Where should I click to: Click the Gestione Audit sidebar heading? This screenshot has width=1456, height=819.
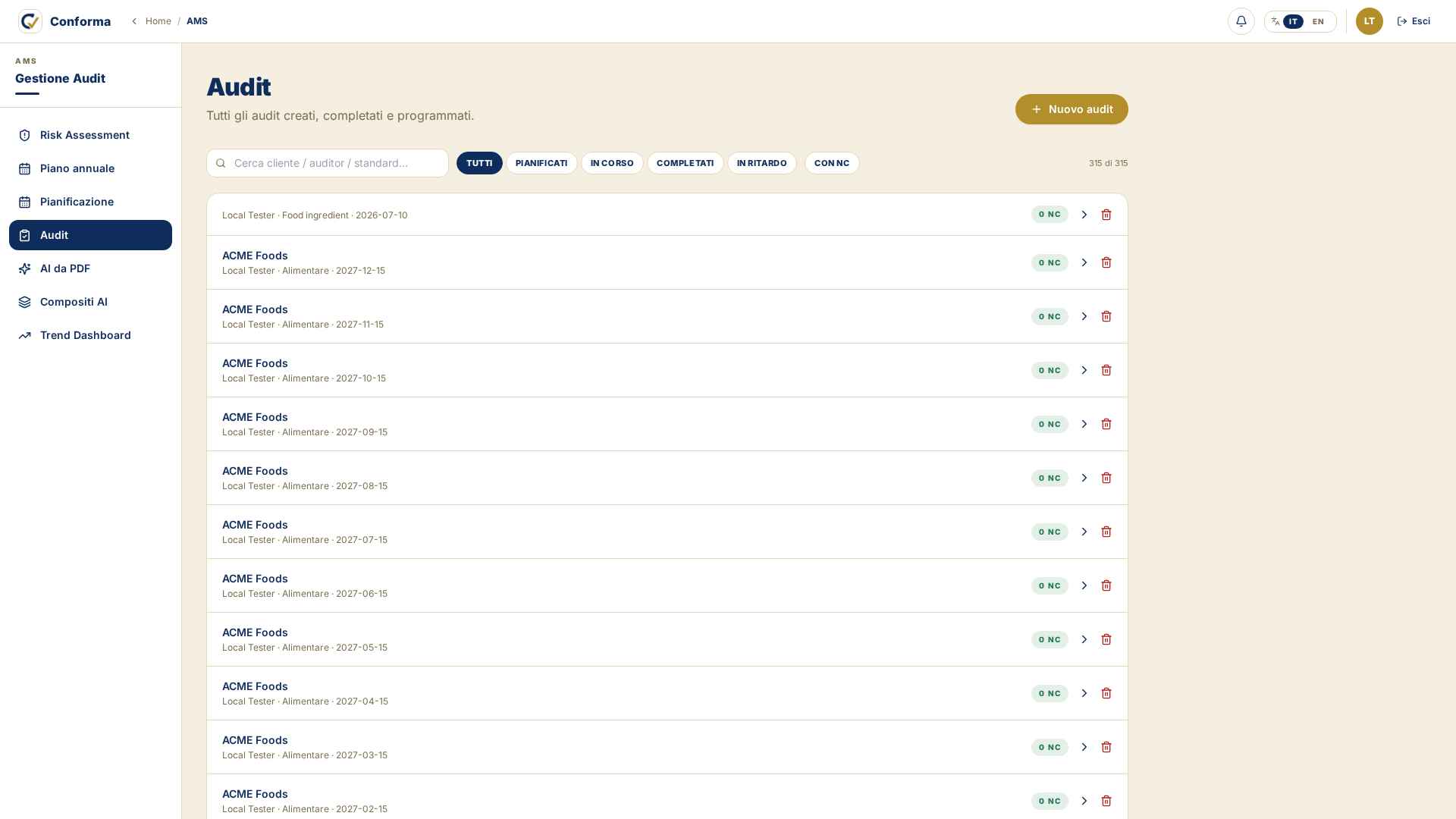tap(60, 78)
